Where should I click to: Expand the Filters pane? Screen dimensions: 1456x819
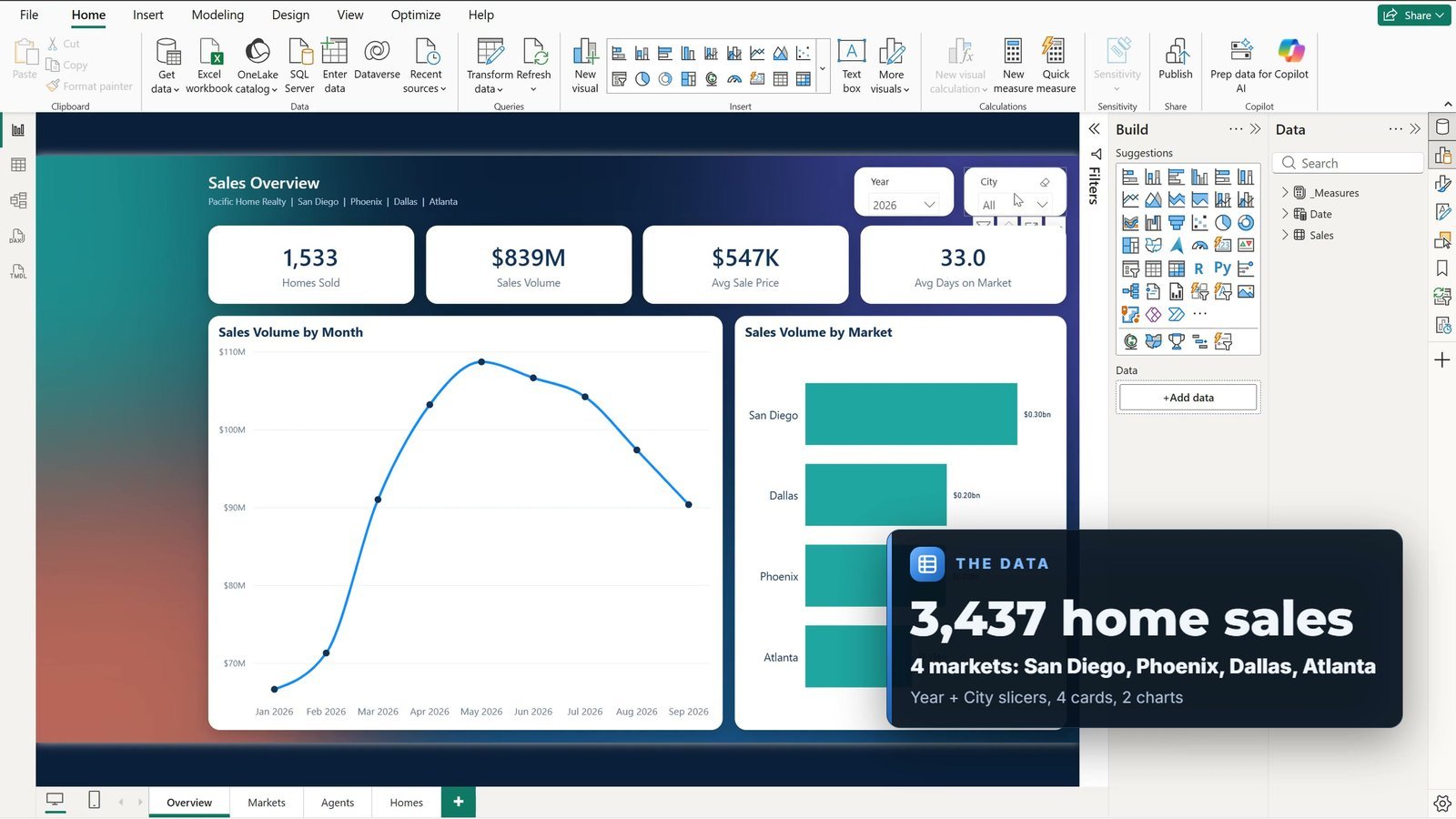coord(1095,129)
